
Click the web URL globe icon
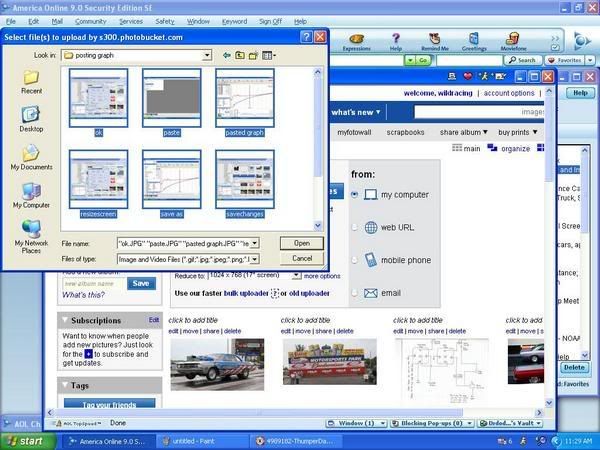pyautogui.click(x=370, y=227)
